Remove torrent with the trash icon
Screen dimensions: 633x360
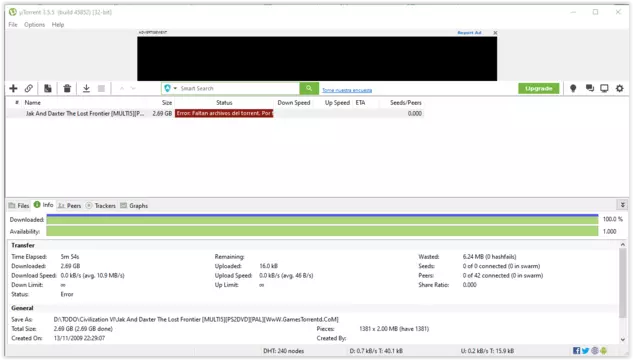pyautogui.click(x=67, y=88)
